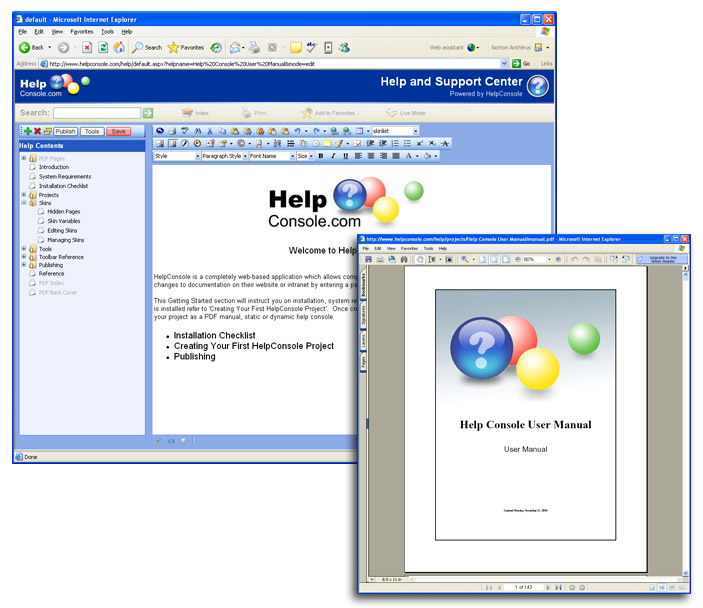This screenshot has height=608, width=703.
Task: Click Live Mode in help toolbar
Action: click(406, 113)
